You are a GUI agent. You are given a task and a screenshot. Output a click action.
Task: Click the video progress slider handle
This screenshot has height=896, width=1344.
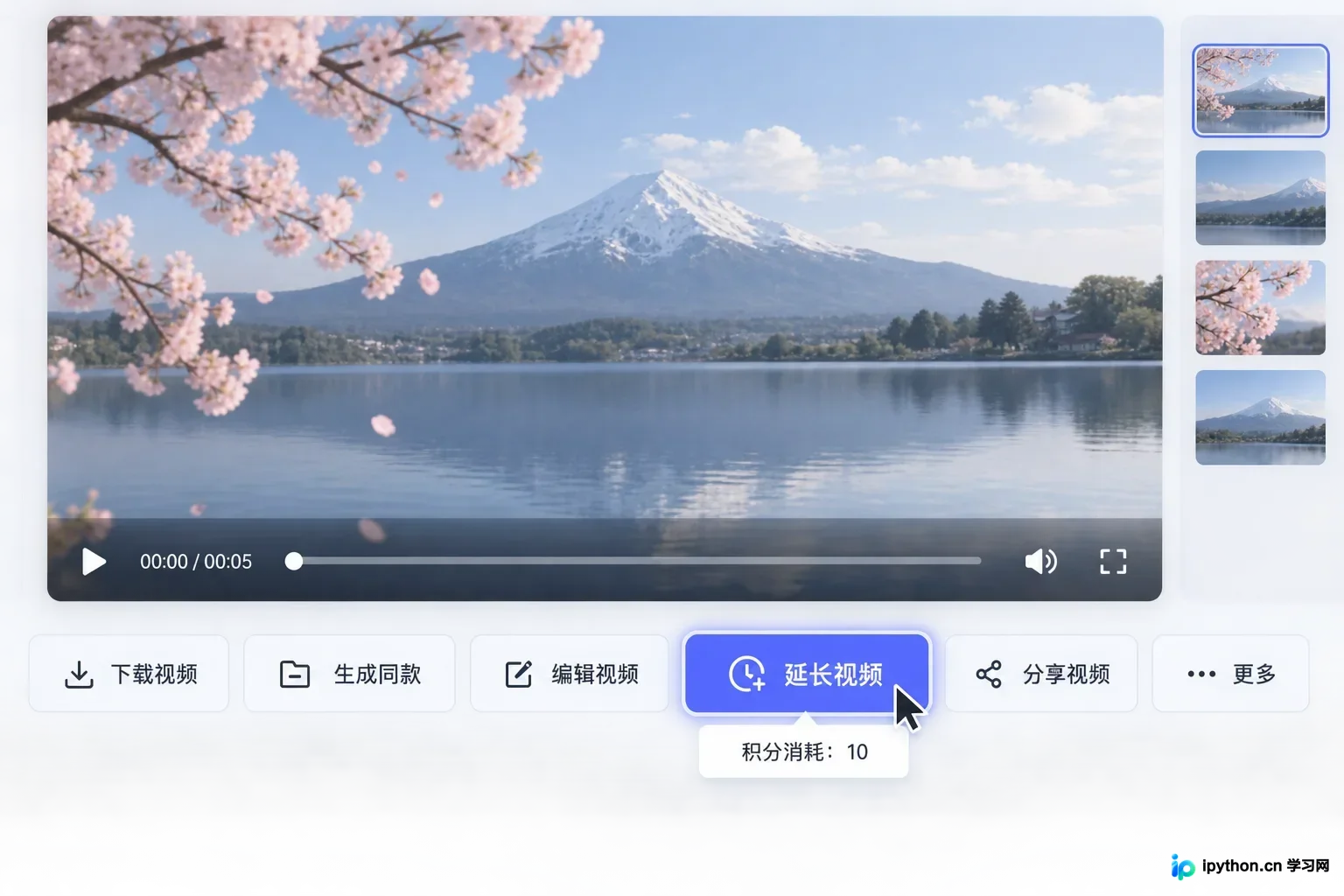294,561
